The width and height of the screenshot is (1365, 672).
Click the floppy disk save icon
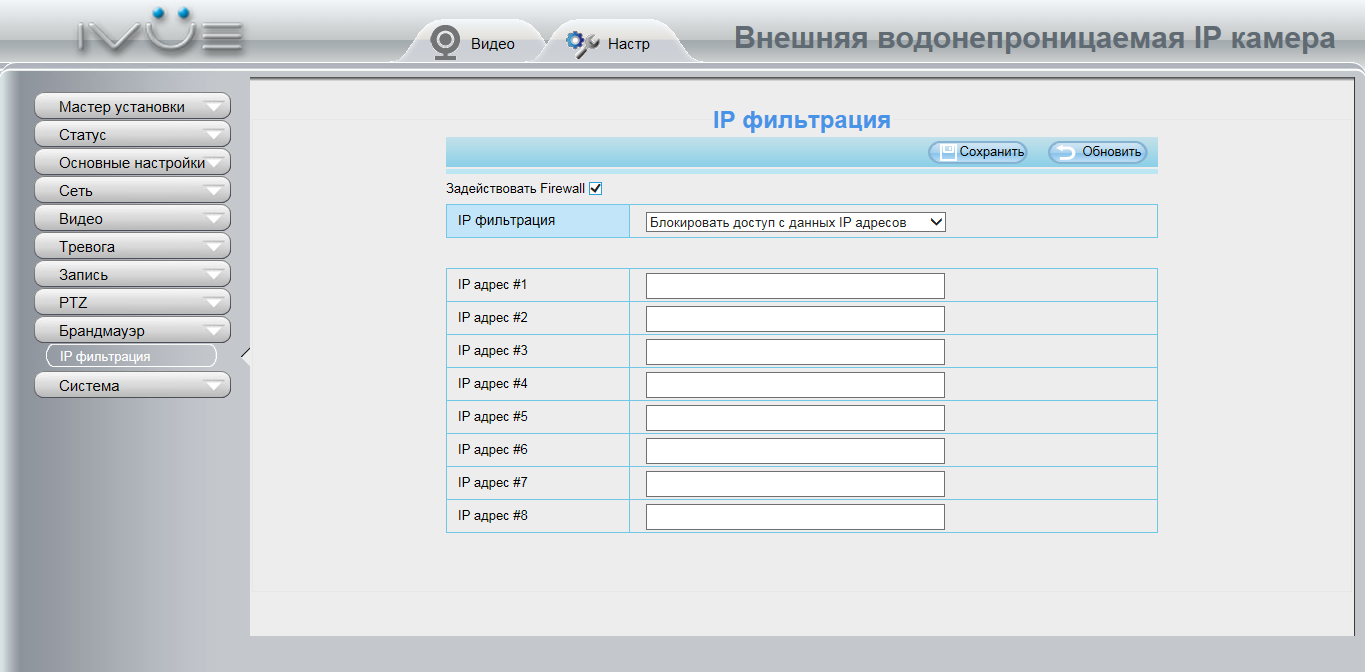947,152
